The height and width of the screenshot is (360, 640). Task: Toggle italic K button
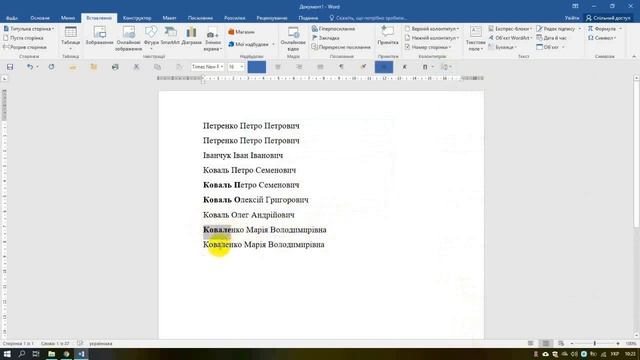coord(405,67)
